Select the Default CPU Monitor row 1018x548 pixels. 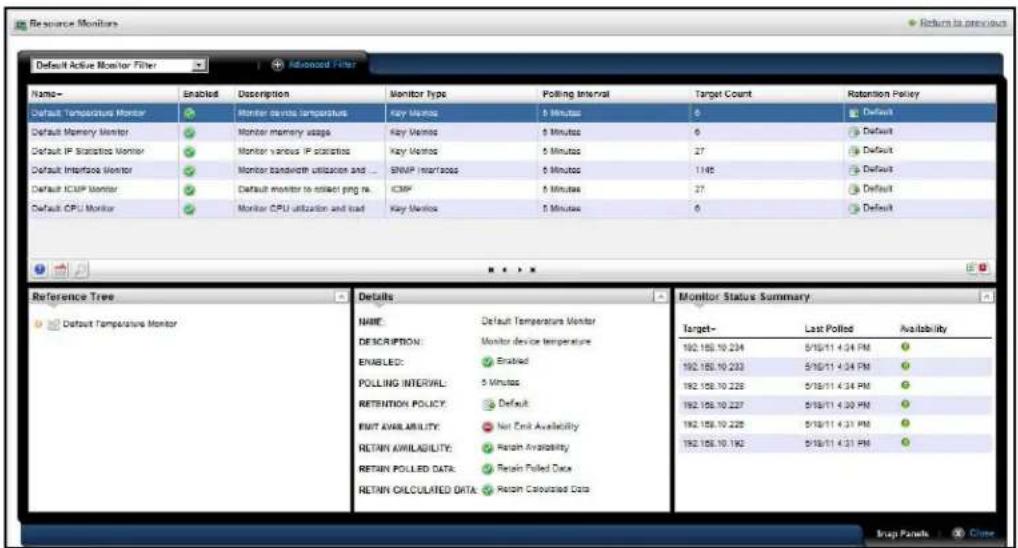pyautogui.click(x=512, y=208)
